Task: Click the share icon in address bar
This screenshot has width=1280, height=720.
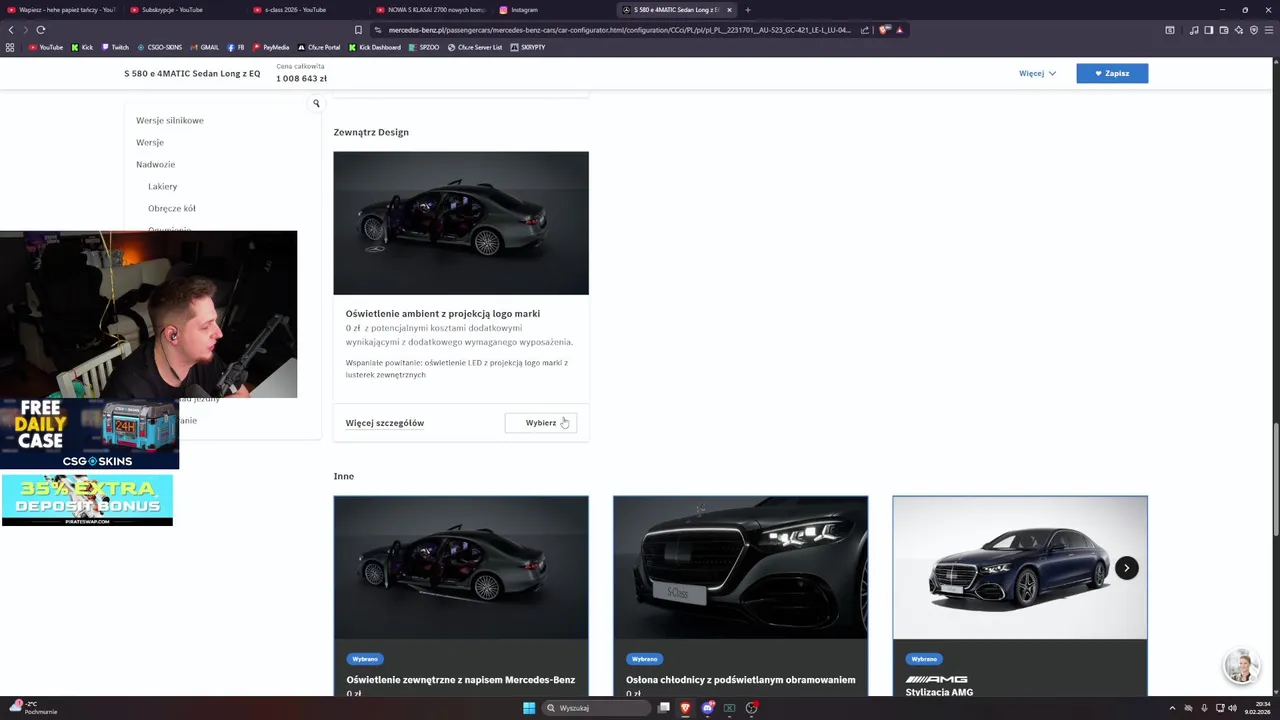Action: coord(865,30)
